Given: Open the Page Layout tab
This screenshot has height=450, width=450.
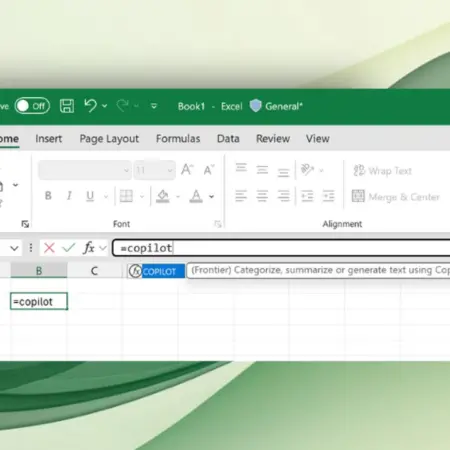Looking at the screenshot, I should coord(109,139).
